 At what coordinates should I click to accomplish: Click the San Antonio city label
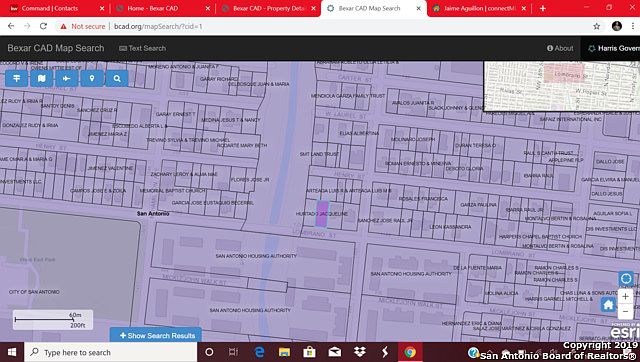(153, 213)
